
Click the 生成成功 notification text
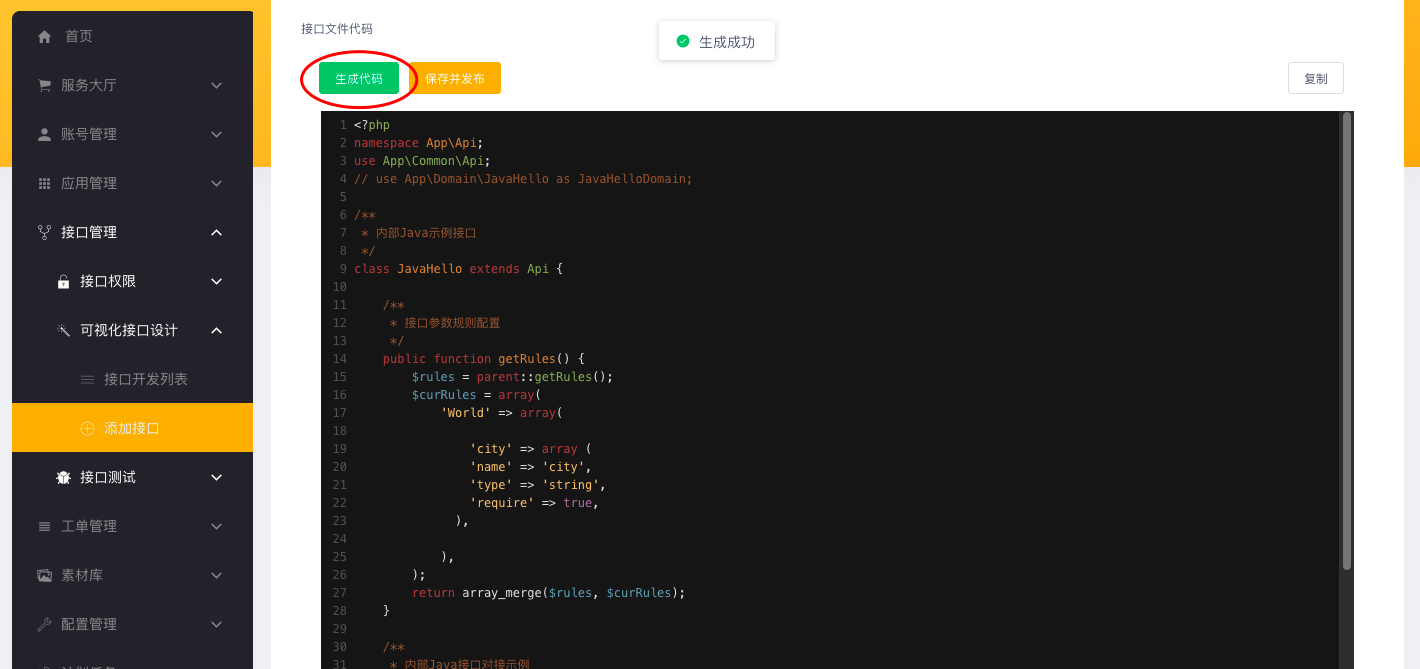[727, 42]
